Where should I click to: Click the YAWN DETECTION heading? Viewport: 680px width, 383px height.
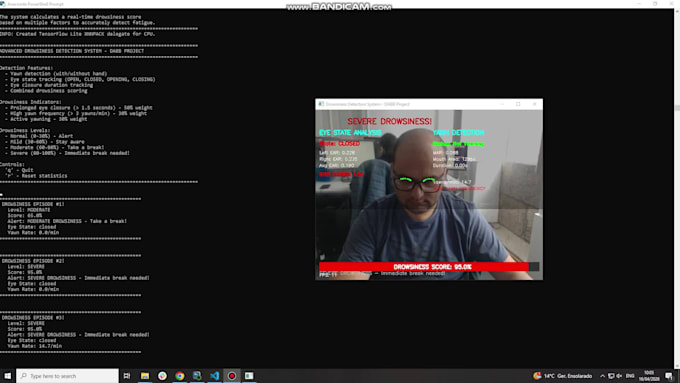click(458, 132)
